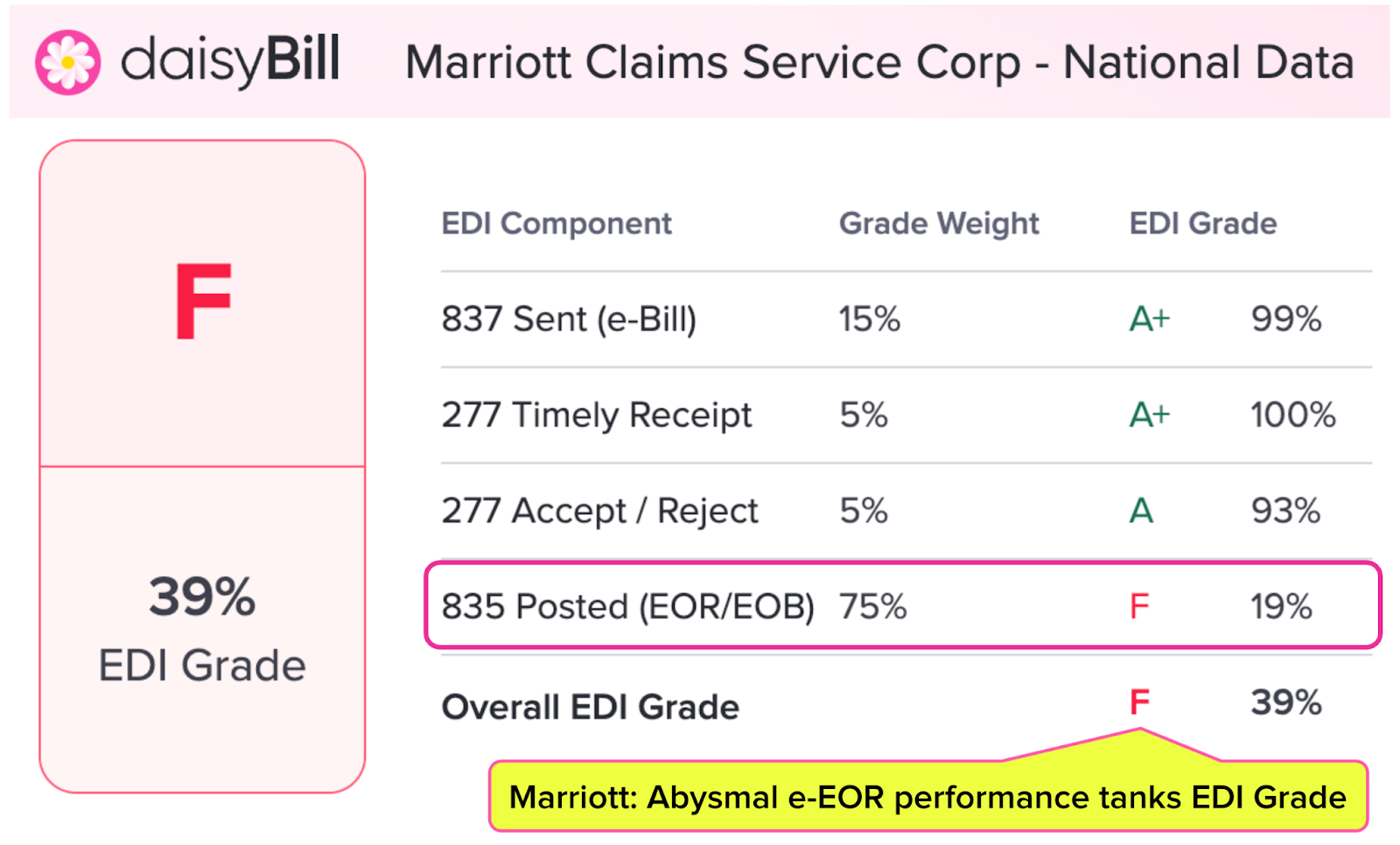The width and height of the screenshot is (1400, 845).
Task: Select the 837 Sent (e-Bill) row
Action: click(569, 319)
